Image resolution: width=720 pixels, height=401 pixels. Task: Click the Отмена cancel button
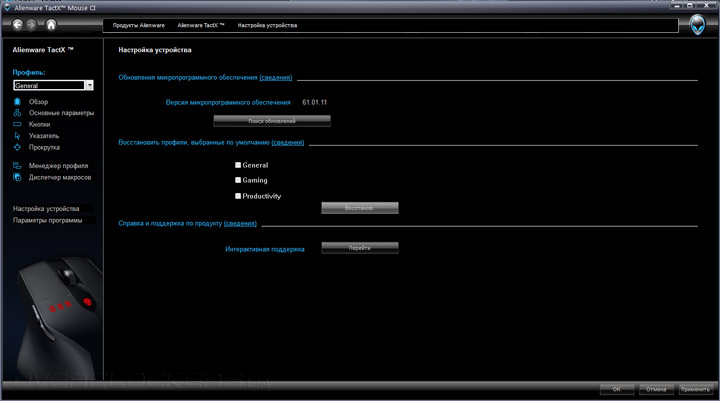click(656, 389)
